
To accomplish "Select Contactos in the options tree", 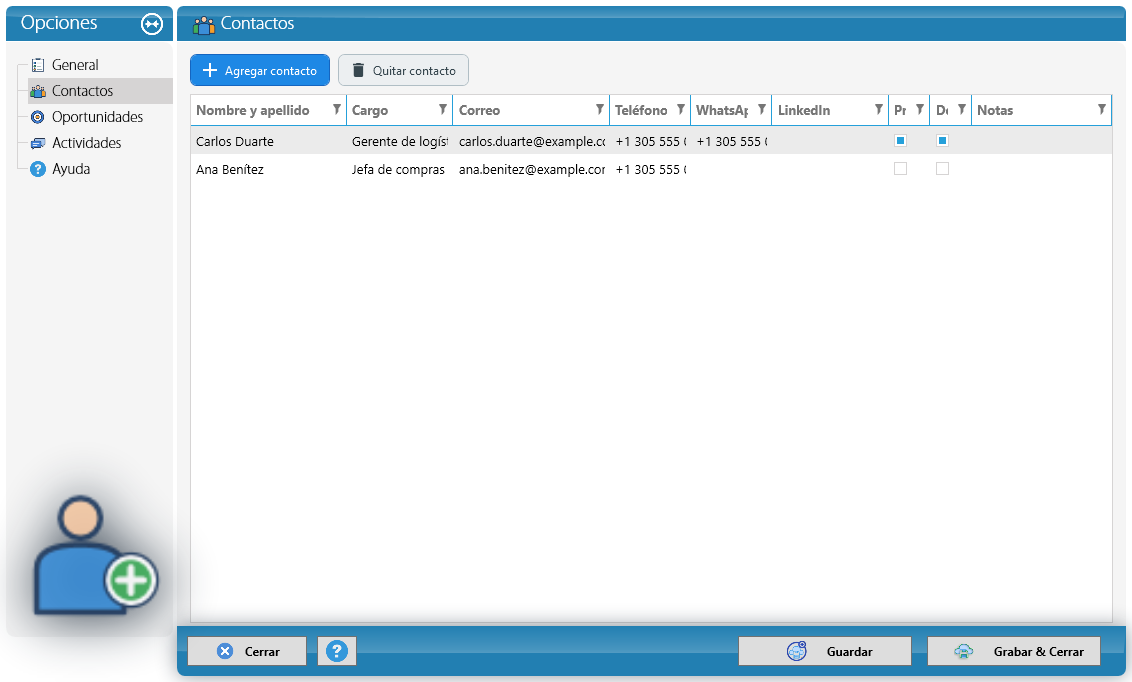I will pyautogui.click(x=82, y=91).
